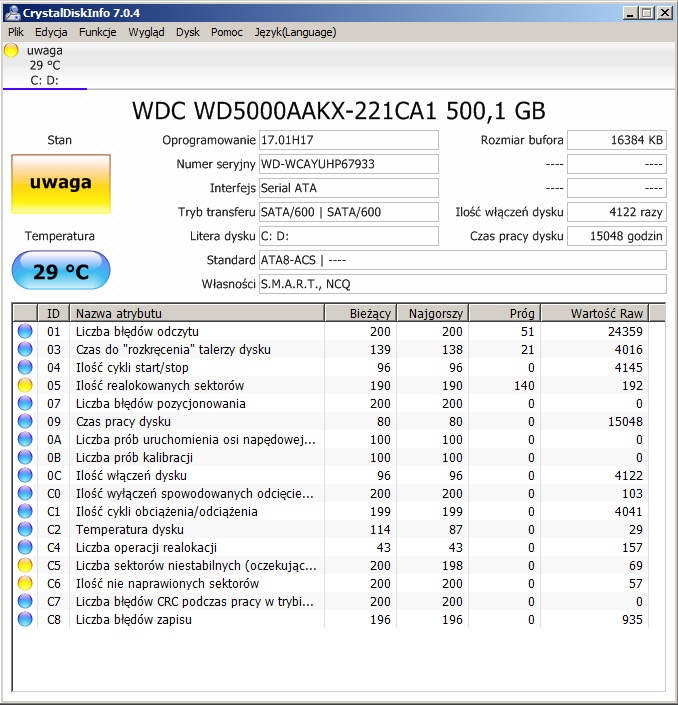
Task: Click raw value 24359
Action: pyautogui.click(x=625, y=331)
